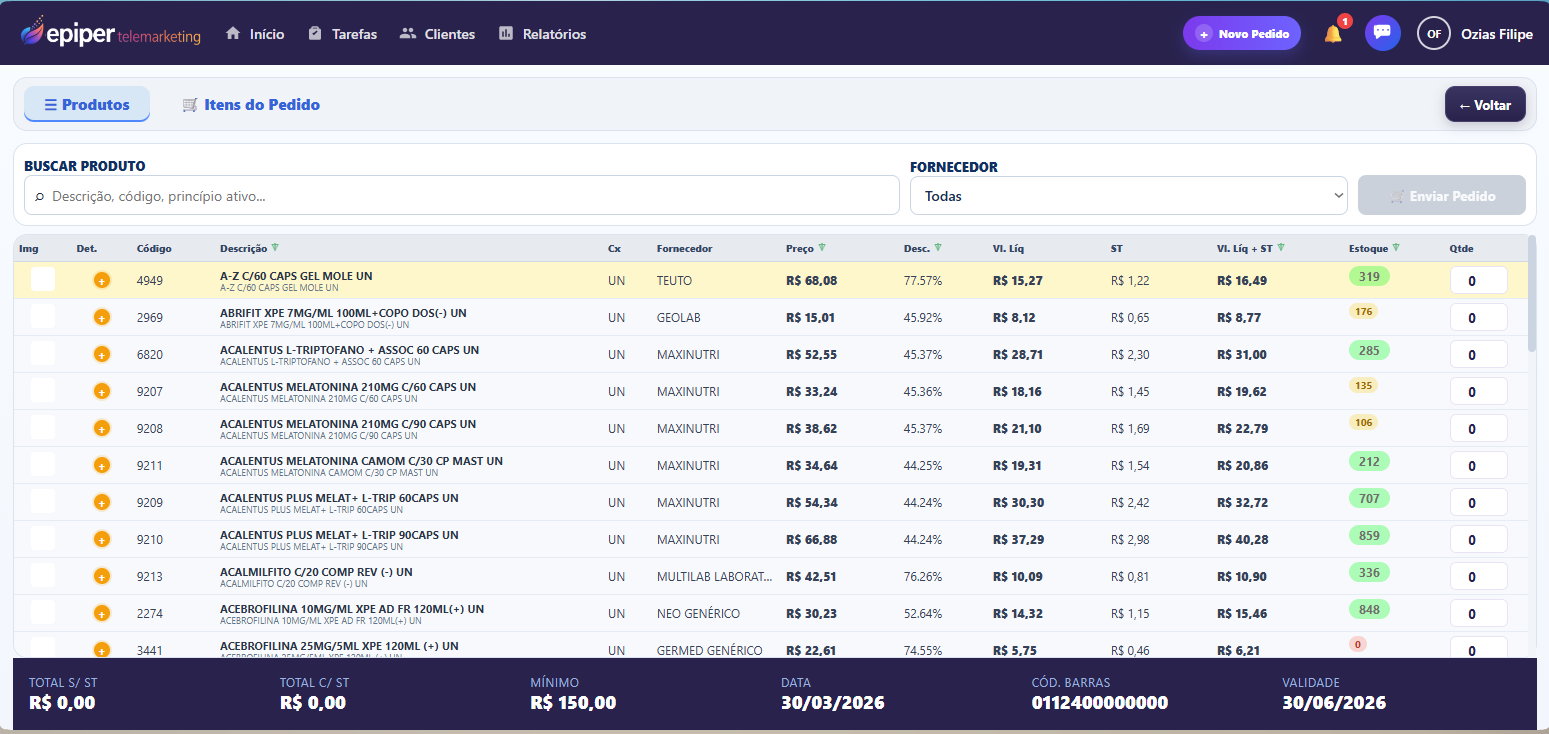
Task: Select the Produtos tab
Action: point(87,105)
